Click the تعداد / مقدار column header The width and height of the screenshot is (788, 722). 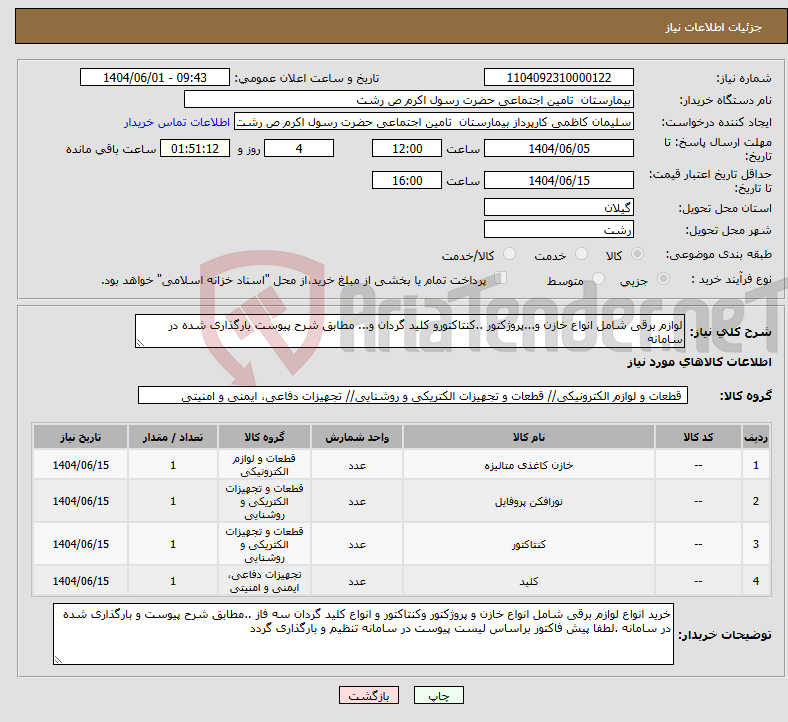pos(172,437)
